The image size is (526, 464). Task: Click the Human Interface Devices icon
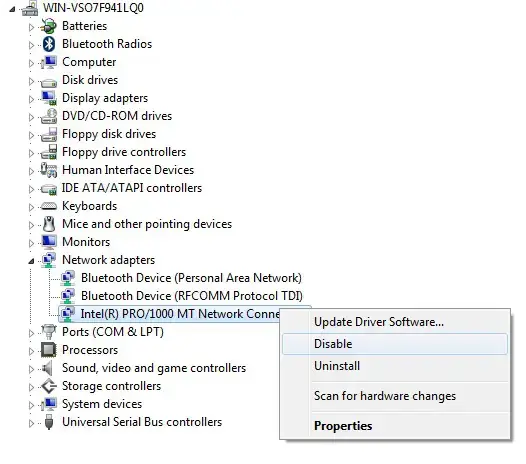pos(49,170)
